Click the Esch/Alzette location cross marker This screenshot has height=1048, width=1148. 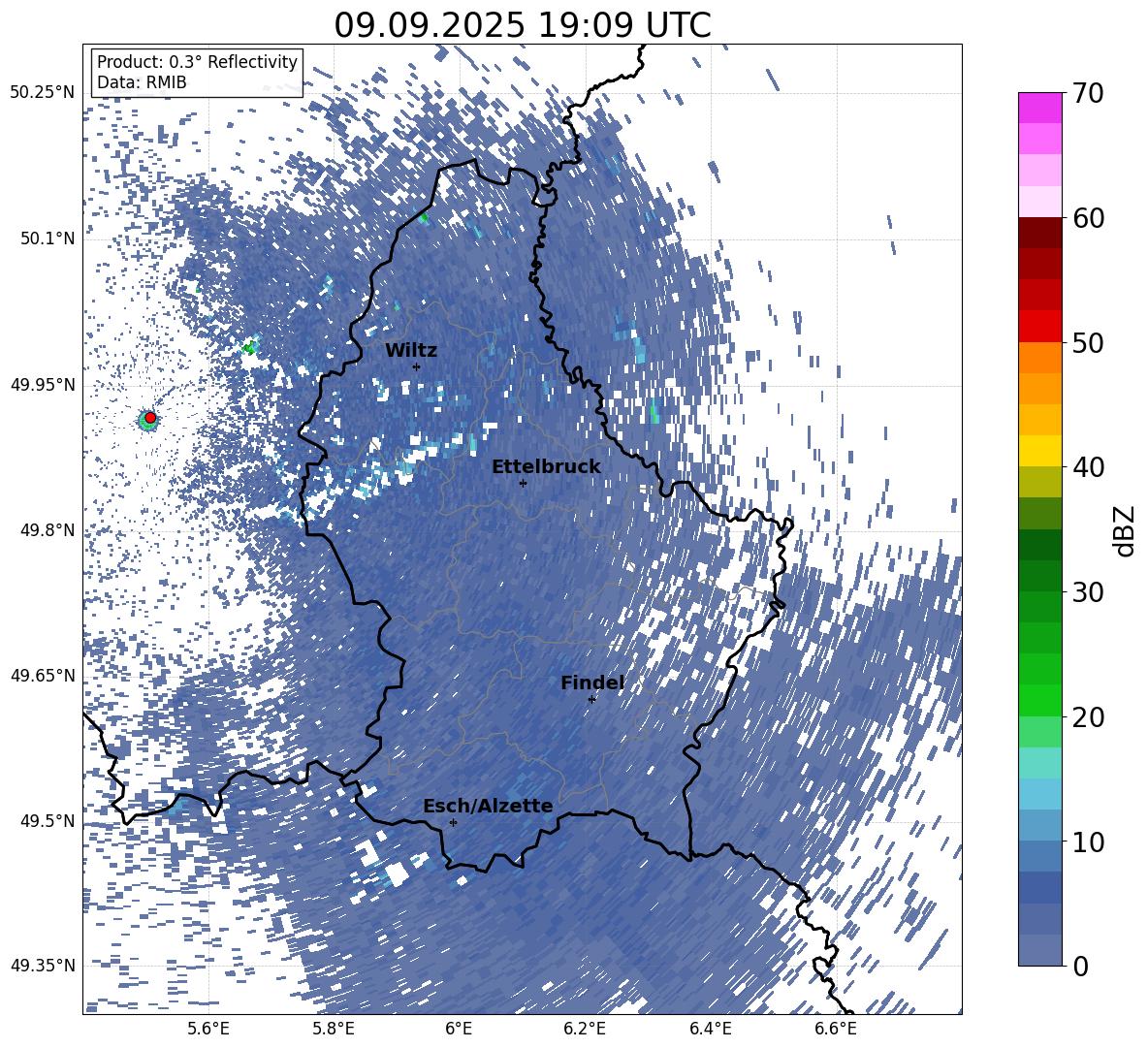pyautogui.click(x=453, y=822)
